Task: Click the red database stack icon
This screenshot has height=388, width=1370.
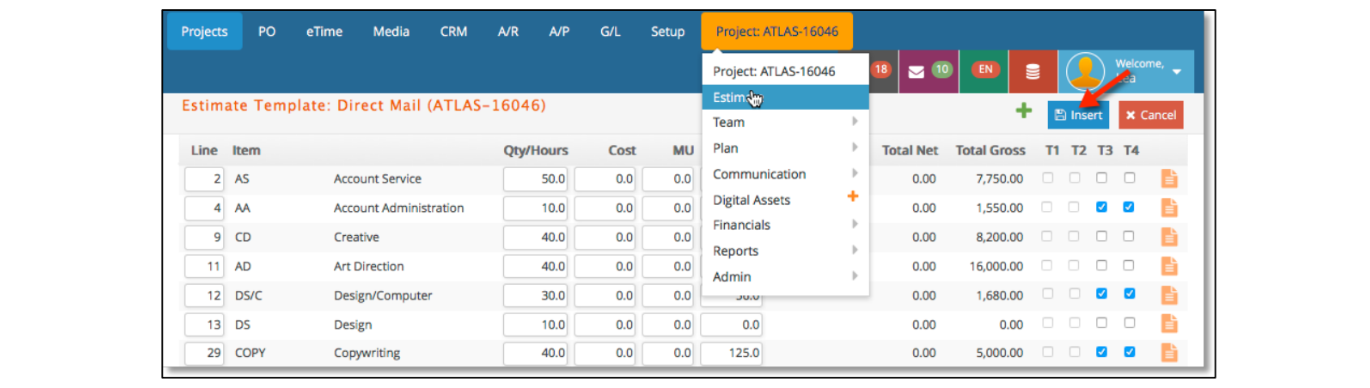Action: click(1033, 71)
